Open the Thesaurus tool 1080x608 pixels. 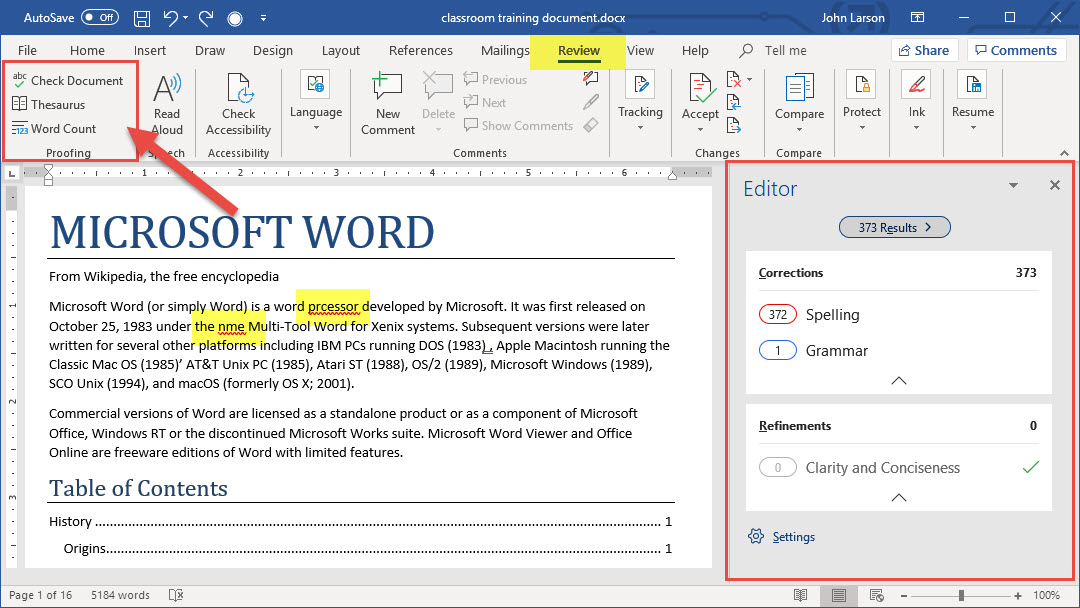click(x=57, y=104)
